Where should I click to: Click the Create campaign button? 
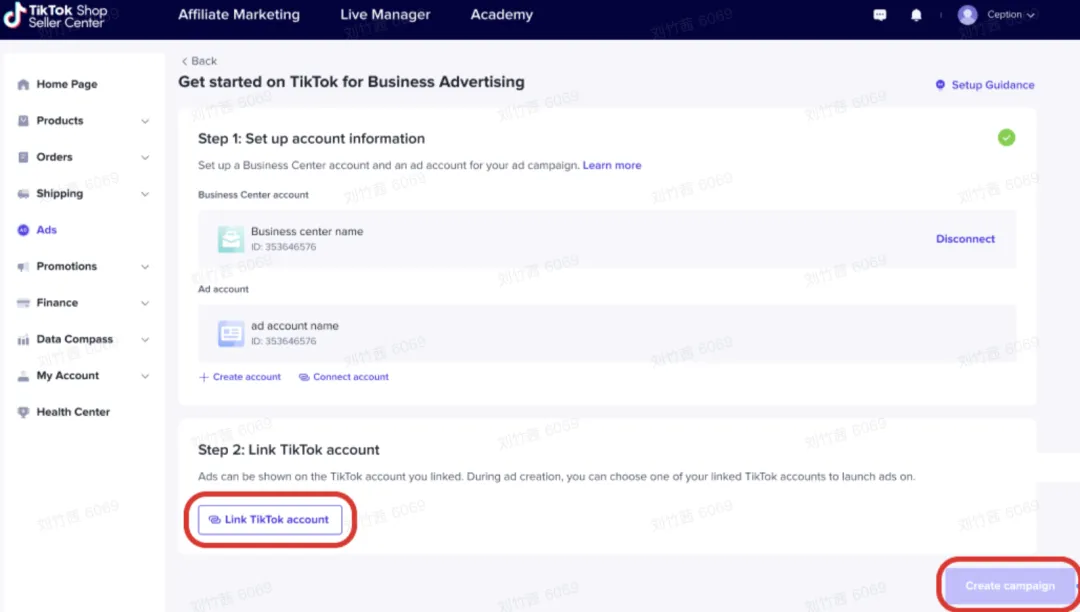pos(1010,586)
